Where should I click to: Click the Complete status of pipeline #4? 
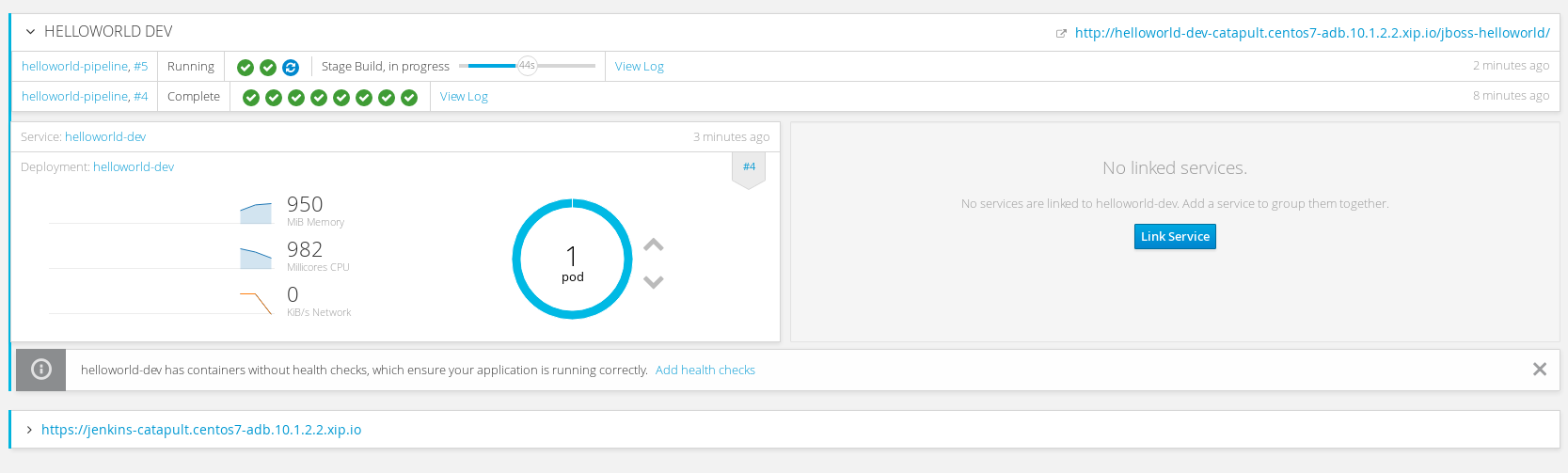(194, 97)
